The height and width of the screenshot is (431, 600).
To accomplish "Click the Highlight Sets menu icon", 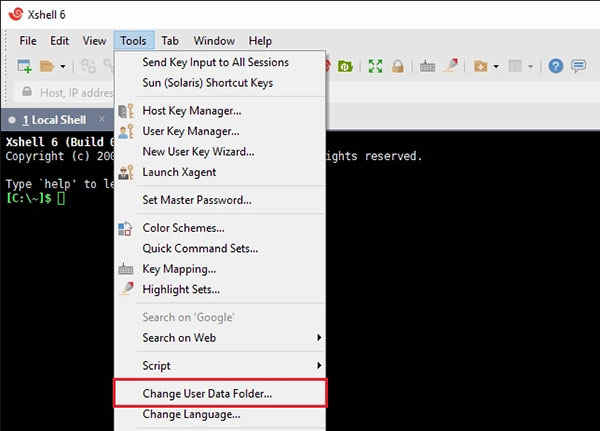I will (x=127, y=288).
